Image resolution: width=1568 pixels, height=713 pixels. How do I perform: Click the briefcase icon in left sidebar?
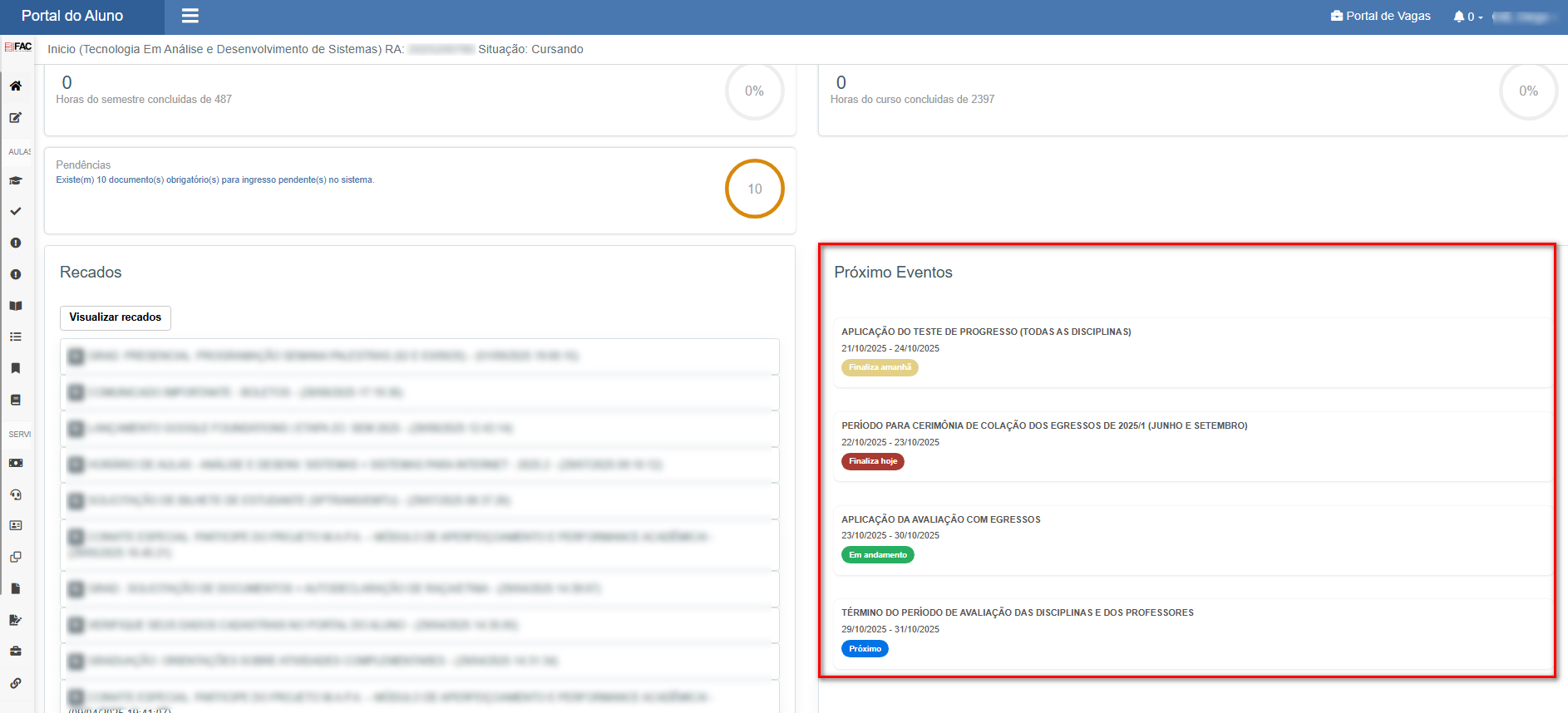(x=16, y=652)
